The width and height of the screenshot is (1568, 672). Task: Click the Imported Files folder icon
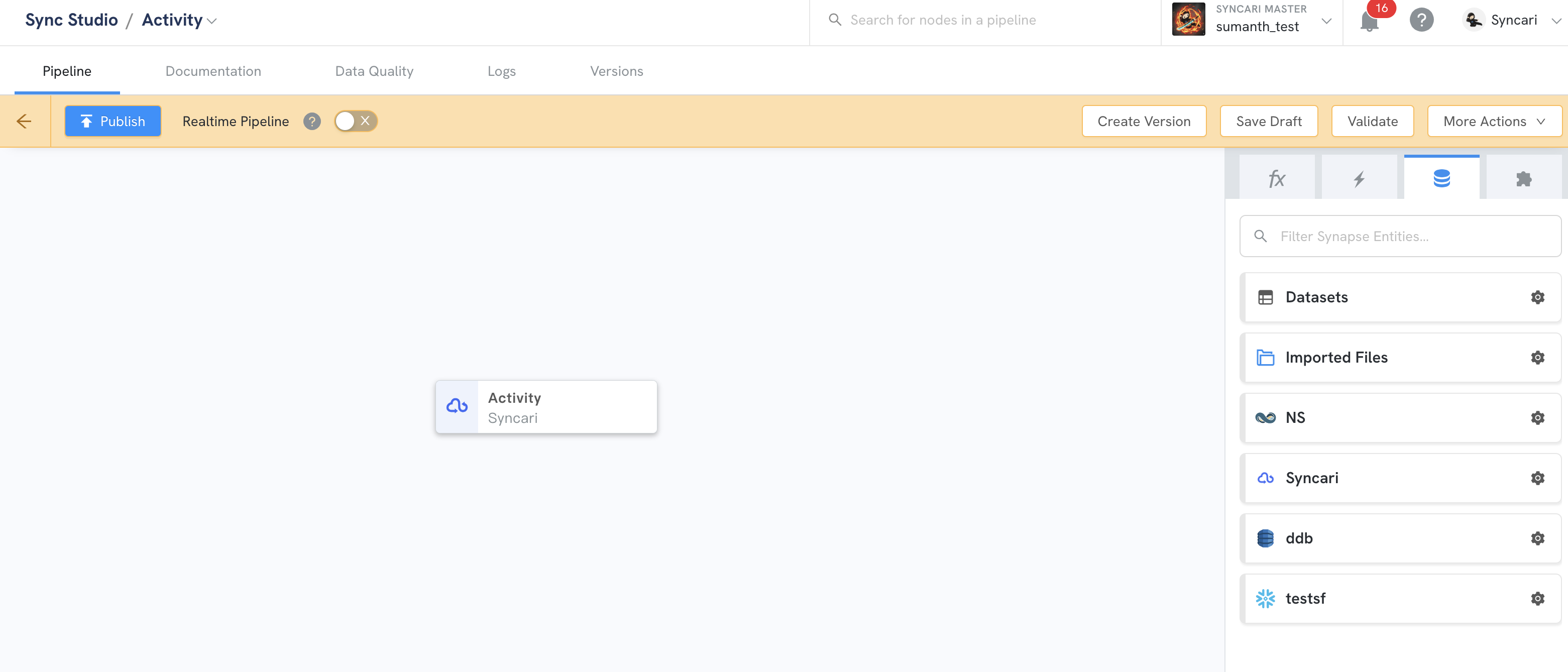(x=1265, y=357)
